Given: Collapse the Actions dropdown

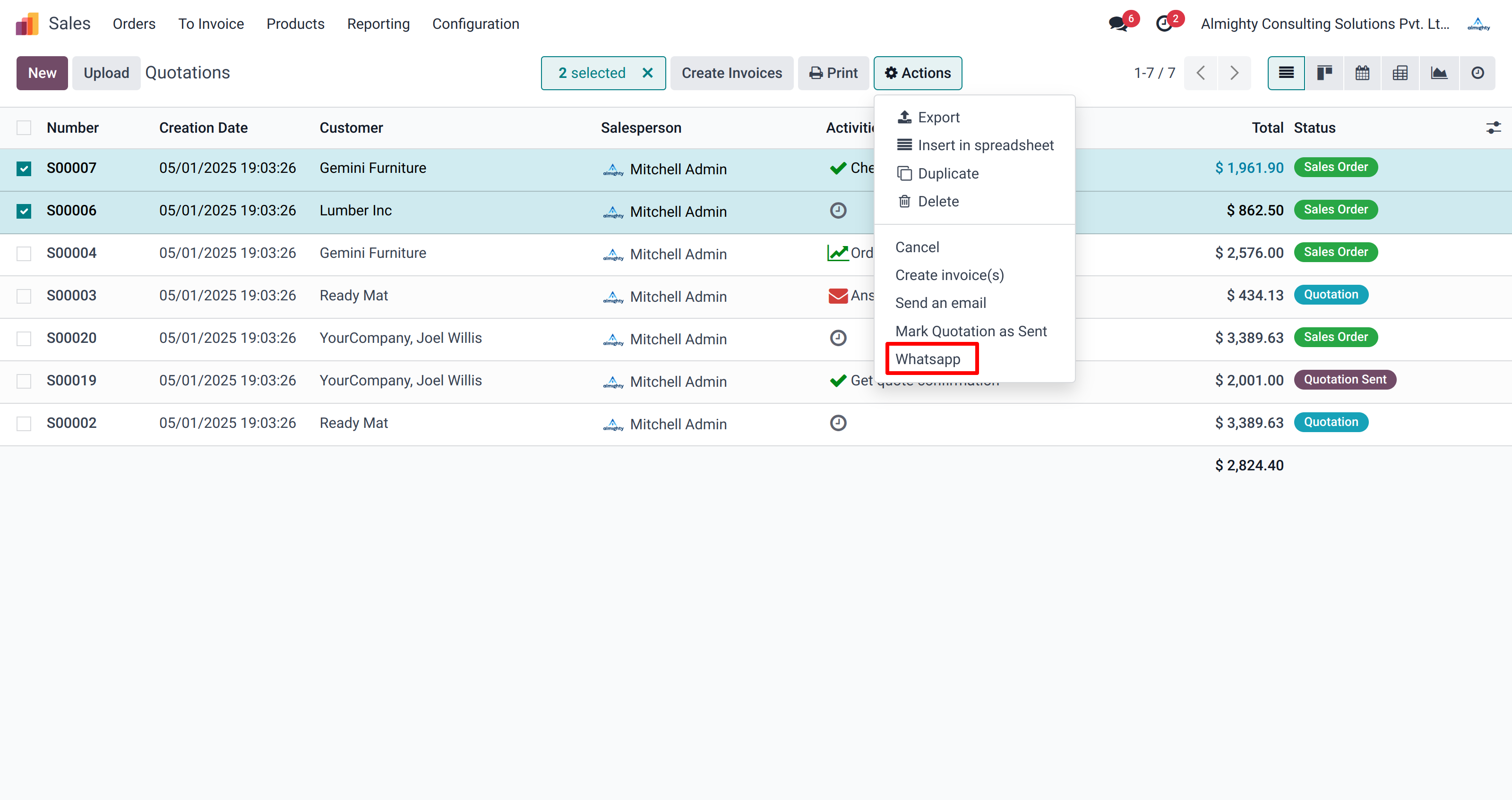Looking at the screenshot, I should pyautogui.click(x=918, y=73).
